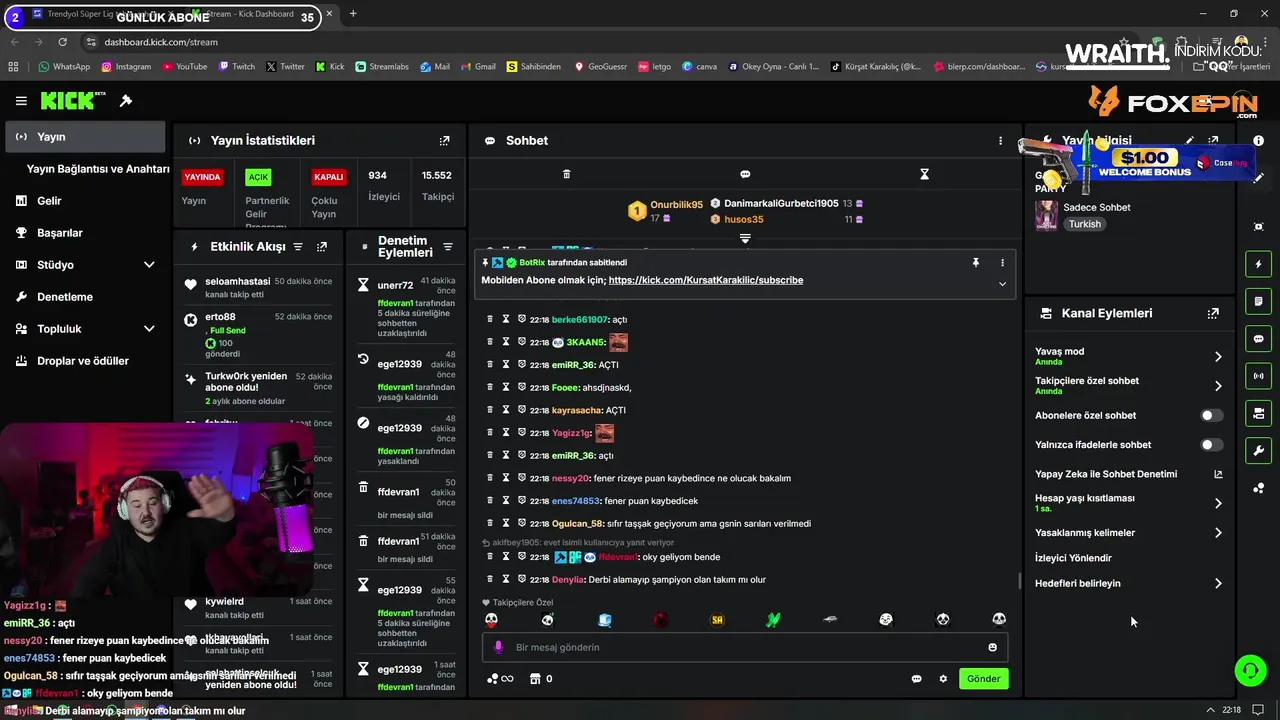This screenshot has height=720, width=1280.
Task: Open the pinned message three-dot menu
Action: coord(1002,262)
